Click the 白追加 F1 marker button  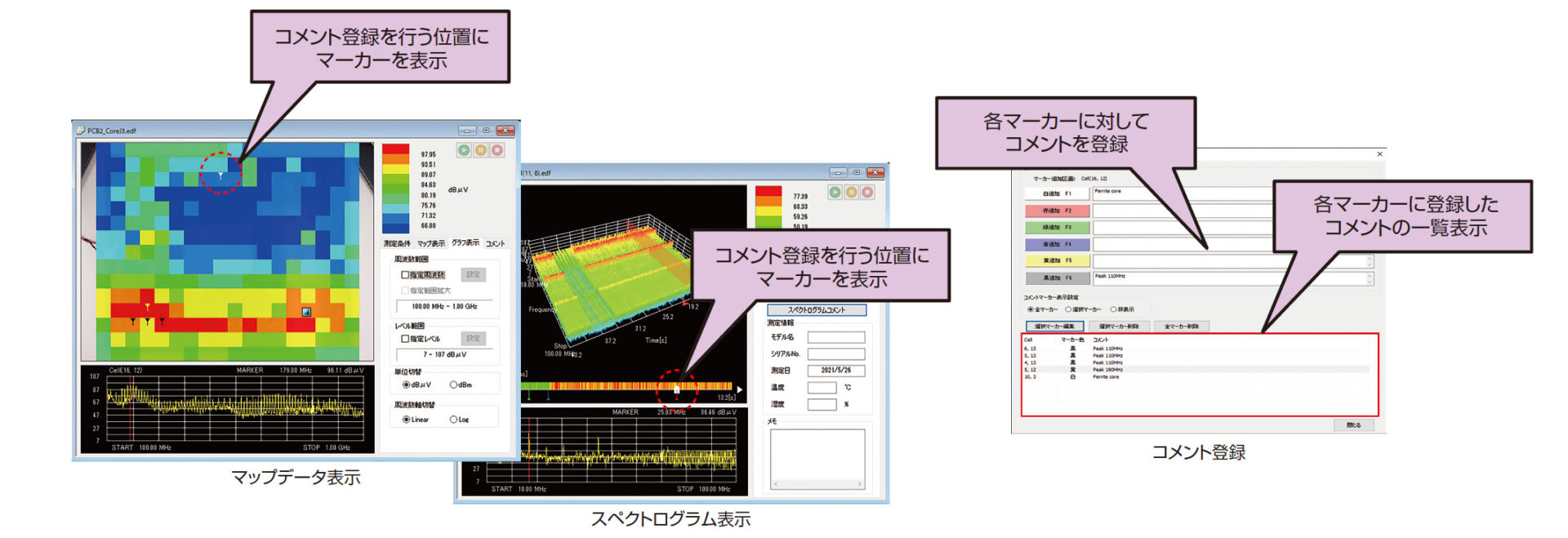pos(1057,194)
